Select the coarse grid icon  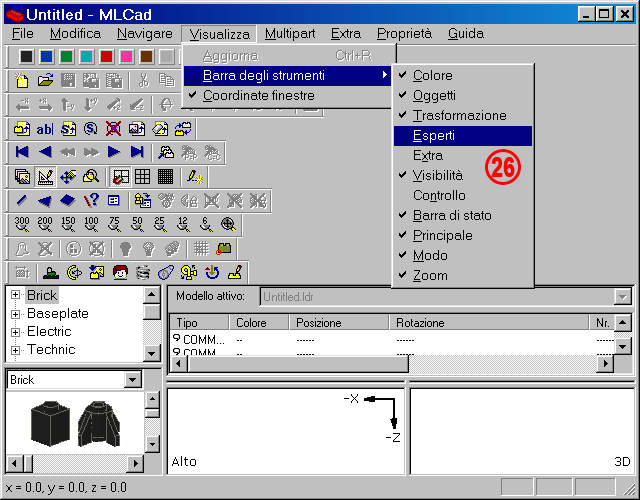click(142, 177)
